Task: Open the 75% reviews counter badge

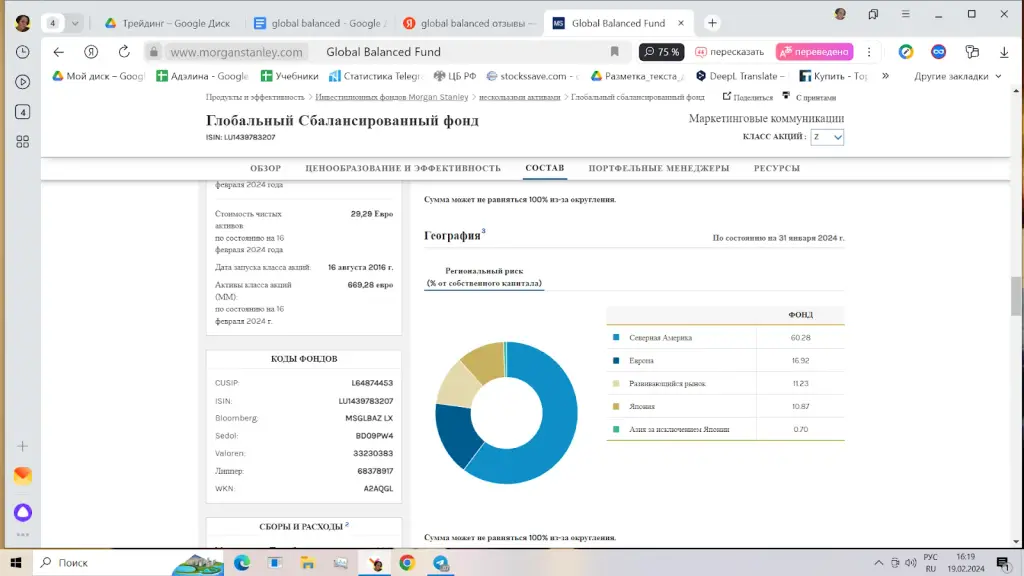Action: 662,52
